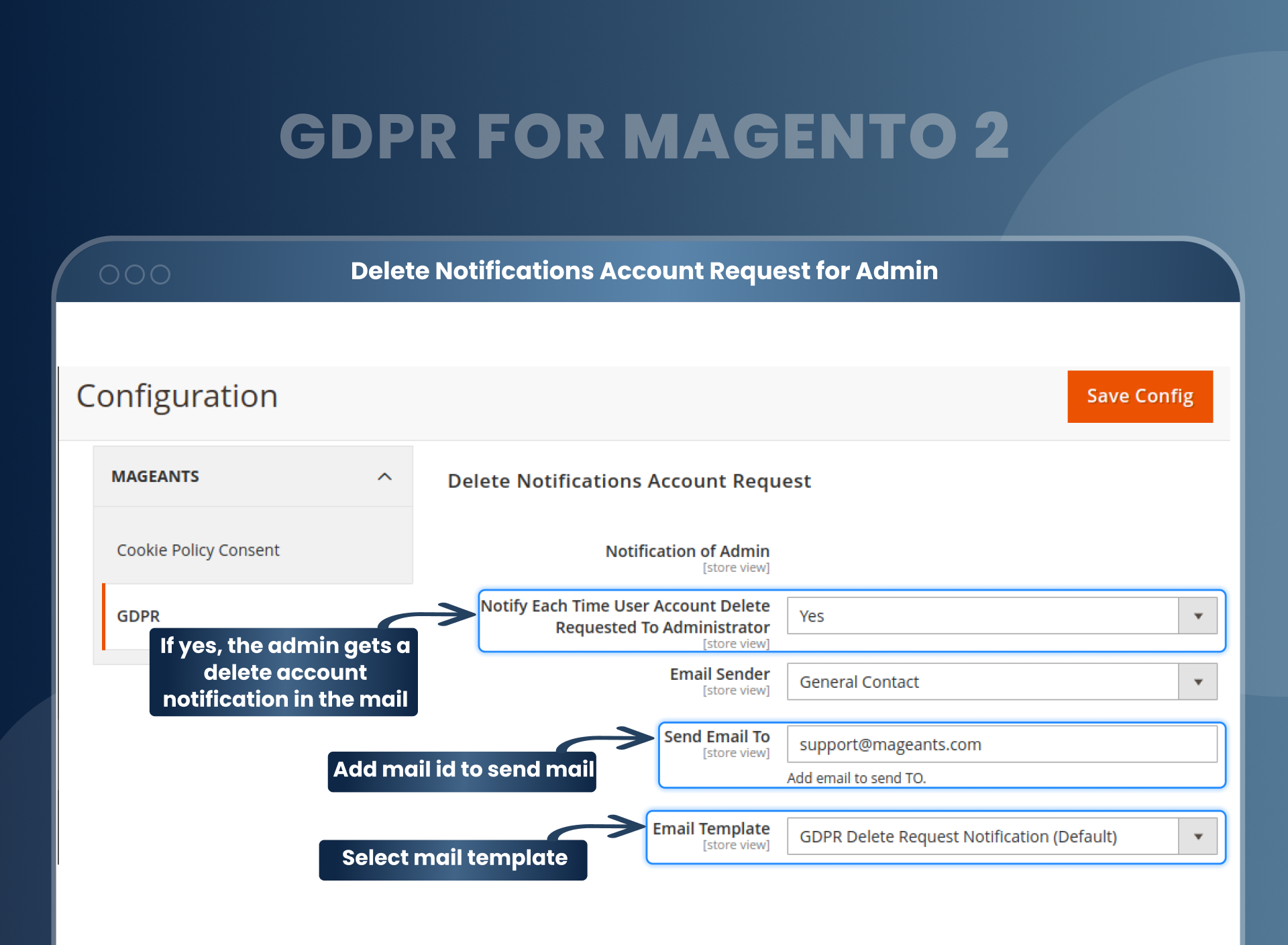Viewport: 1288px width, 945px height.
Task: Open the Email Template dropdown
Action: 1002,836
